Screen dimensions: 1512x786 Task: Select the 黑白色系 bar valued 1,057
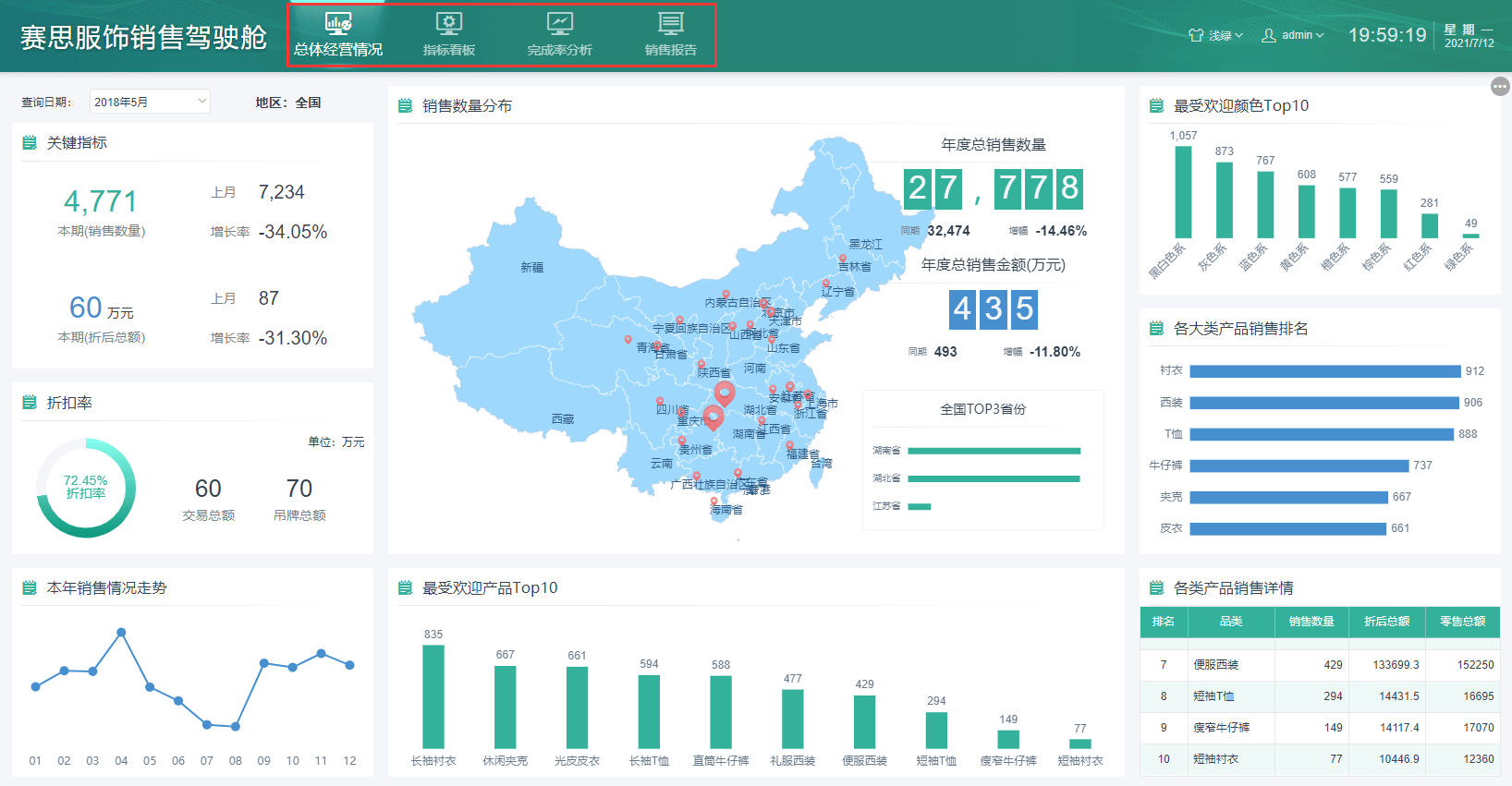[x=1183, y=192]
